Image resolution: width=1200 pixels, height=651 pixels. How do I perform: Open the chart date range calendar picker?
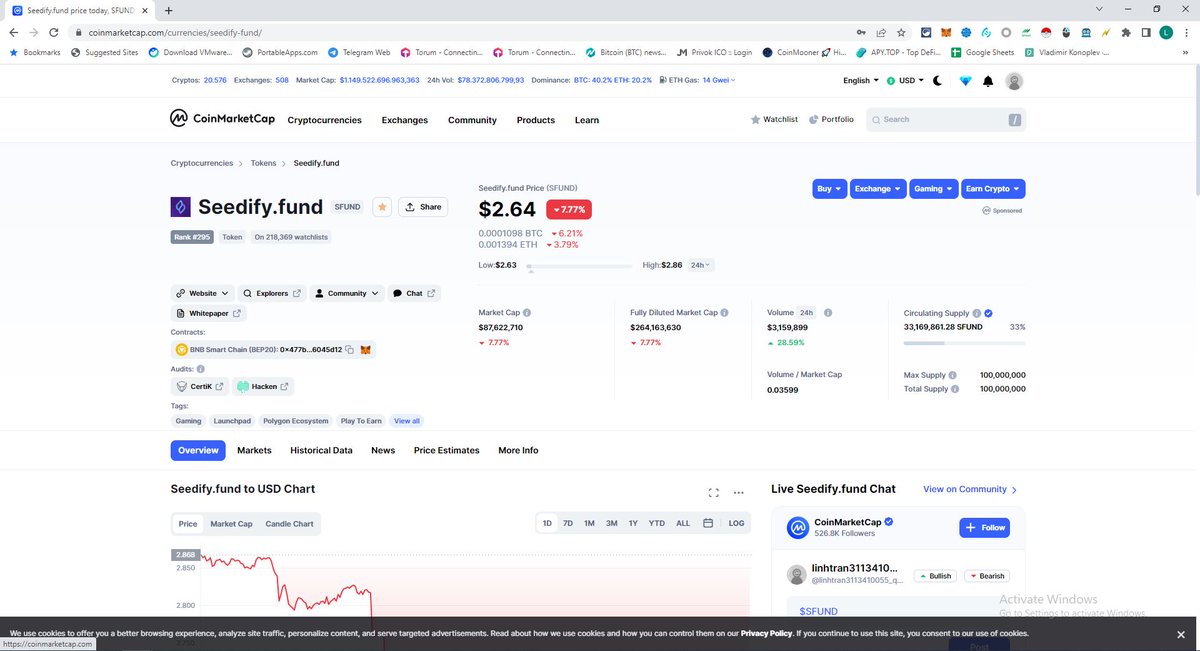click(x=708, y=523)
